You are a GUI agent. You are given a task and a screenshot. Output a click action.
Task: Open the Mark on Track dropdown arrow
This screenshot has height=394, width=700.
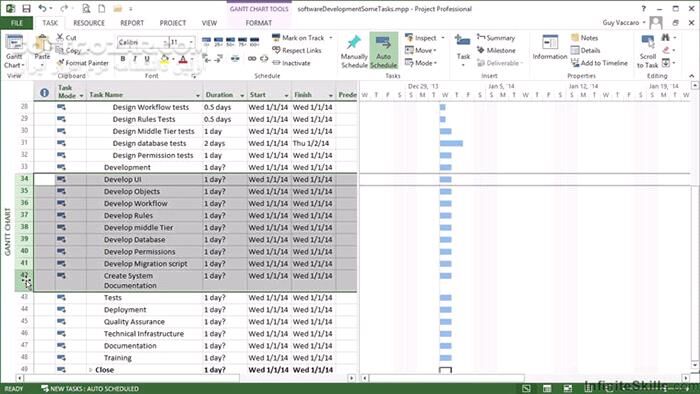331,38
